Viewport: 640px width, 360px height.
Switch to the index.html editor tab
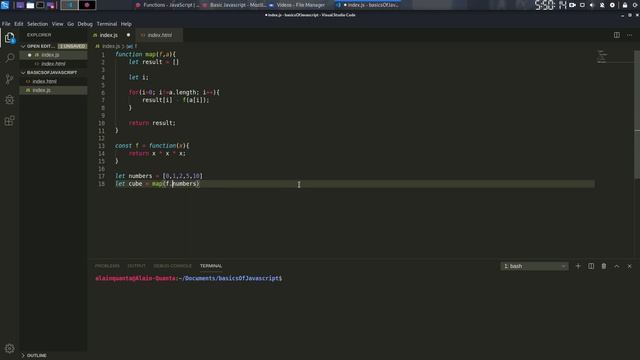160,35
